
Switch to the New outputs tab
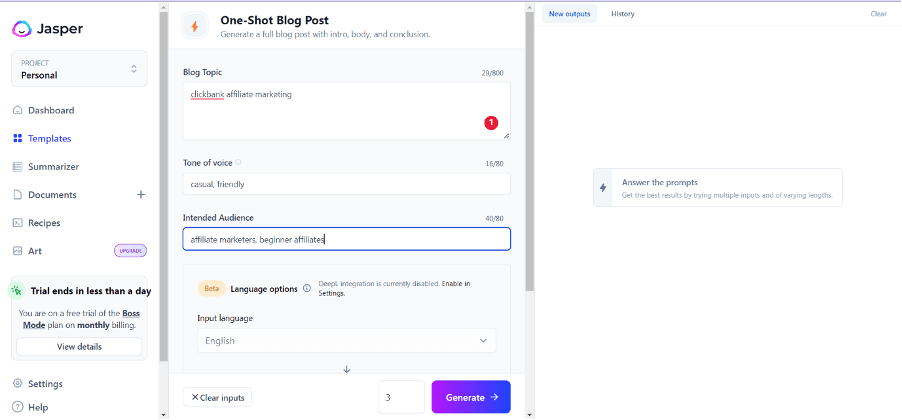[570, 14]
